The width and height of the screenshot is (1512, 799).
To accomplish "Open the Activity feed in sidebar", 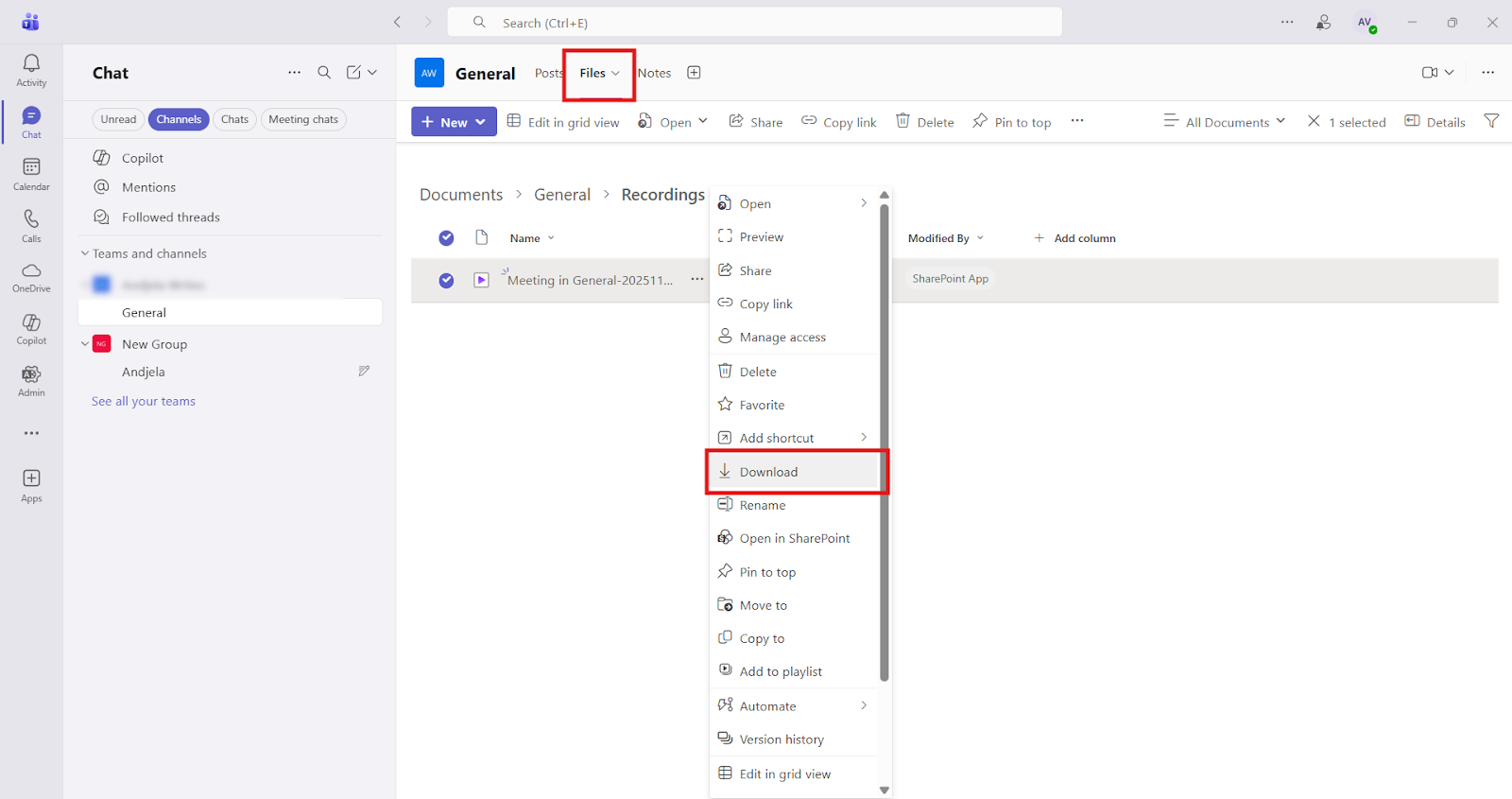I will point(31,70).
